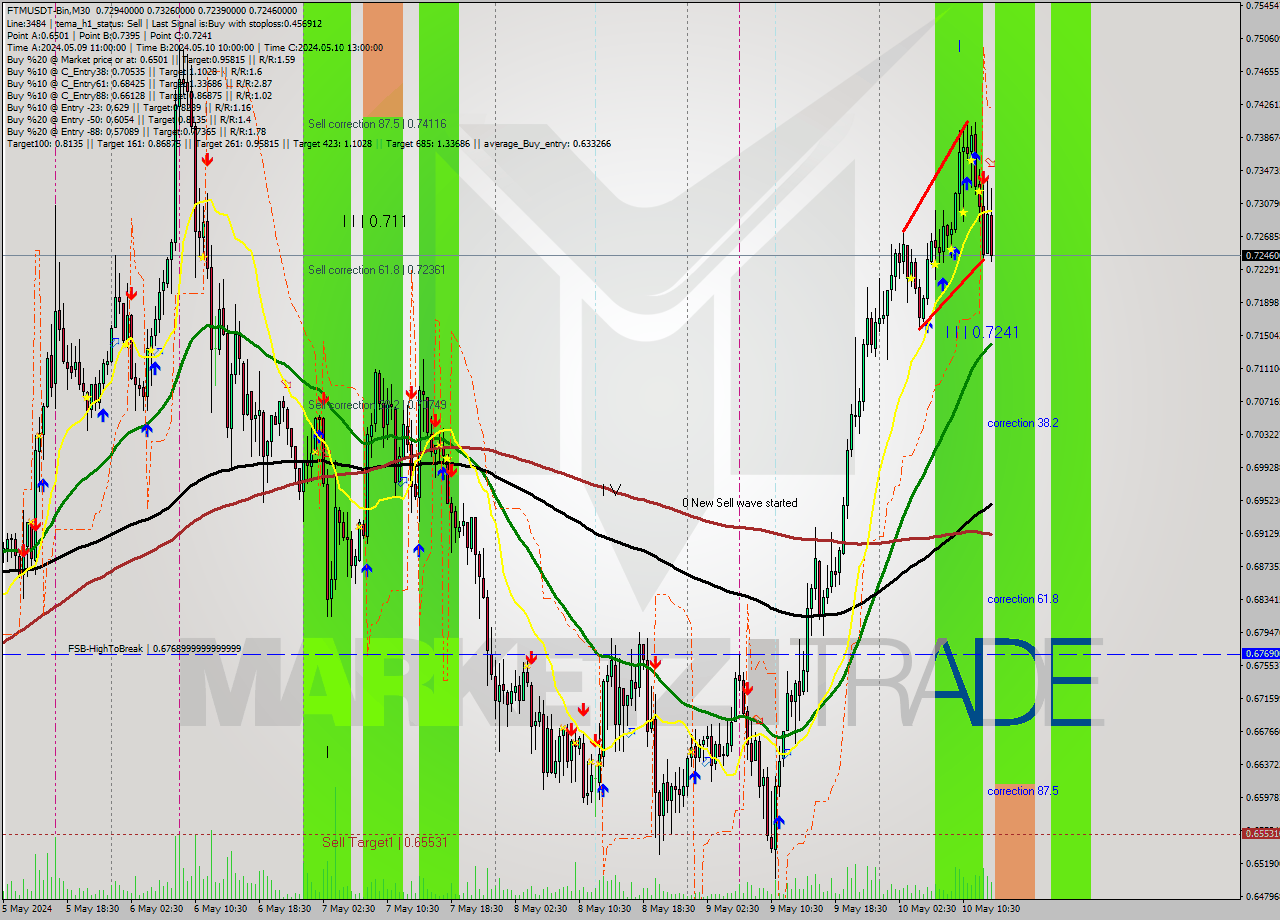This screenshot has height=920, width=1280.
Task: Click the 0.7111 price axis label
Action: point(1262,368)
